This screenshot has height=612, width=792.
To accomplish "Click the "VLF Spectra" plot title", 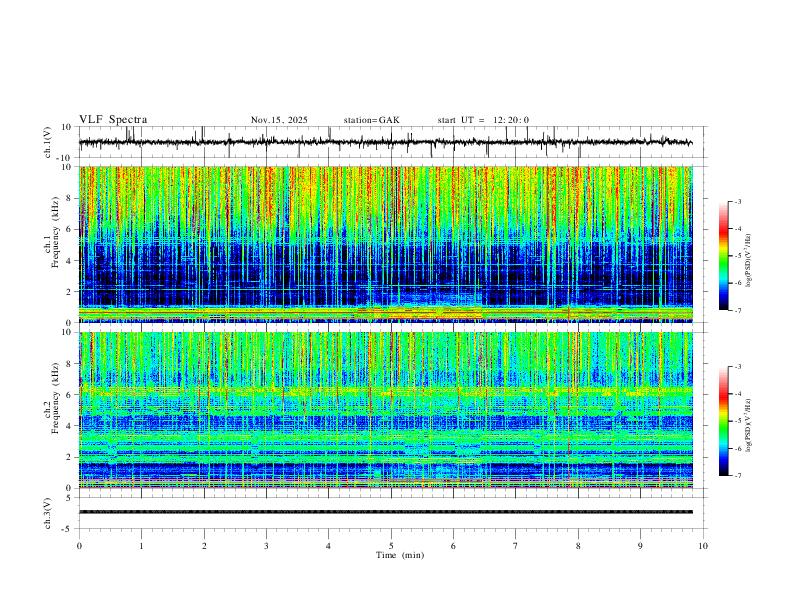I will tap(113, 120).
